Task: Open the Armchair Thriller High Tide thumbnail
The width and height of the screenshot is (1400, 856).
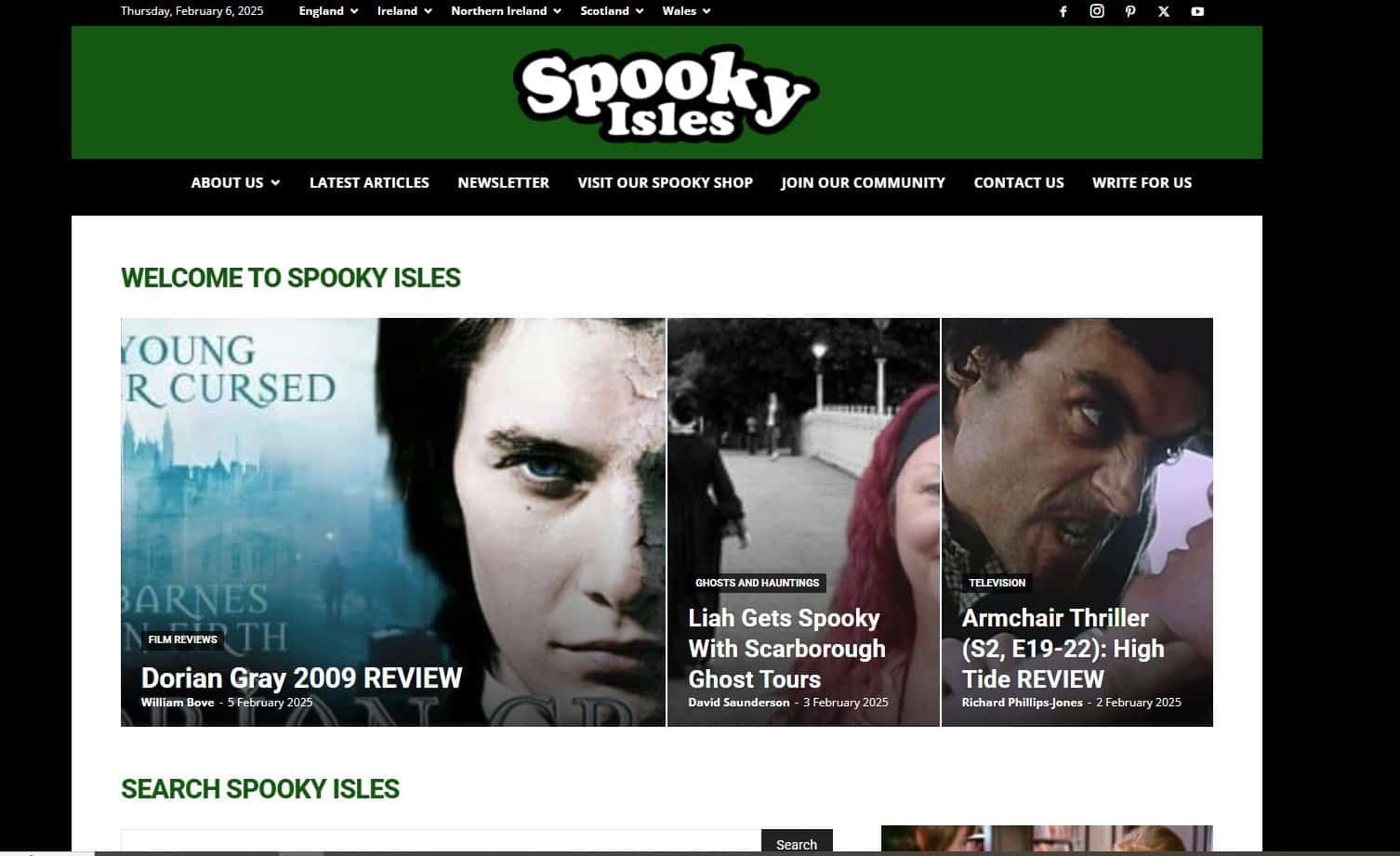Action: tap(1076, 521)
